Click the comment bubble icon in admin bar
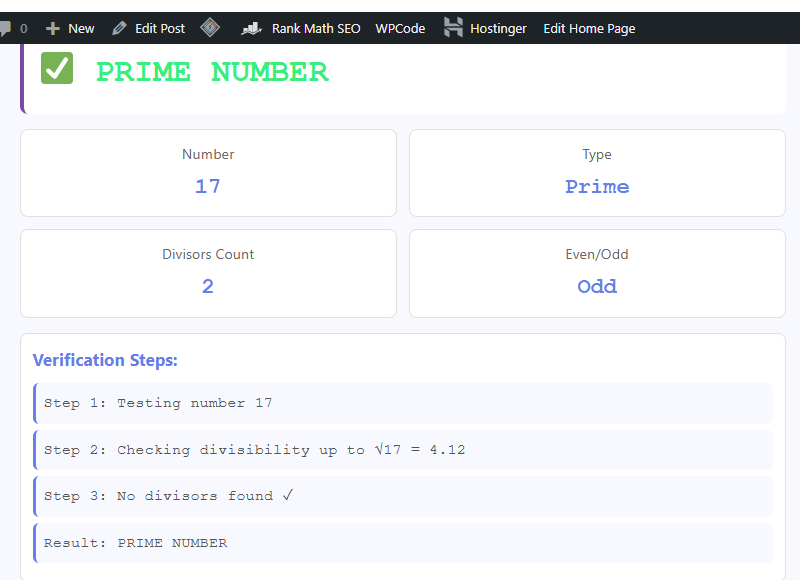 8,28
